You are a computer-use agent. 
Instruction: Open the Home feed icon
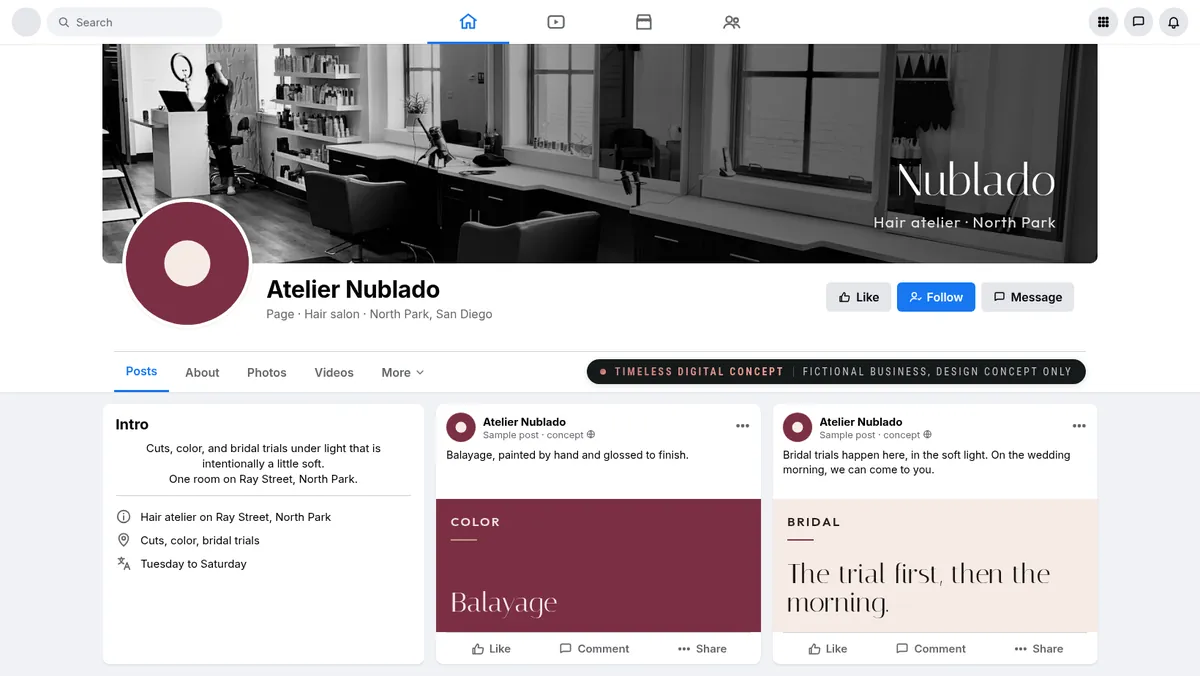click(468, 22)
